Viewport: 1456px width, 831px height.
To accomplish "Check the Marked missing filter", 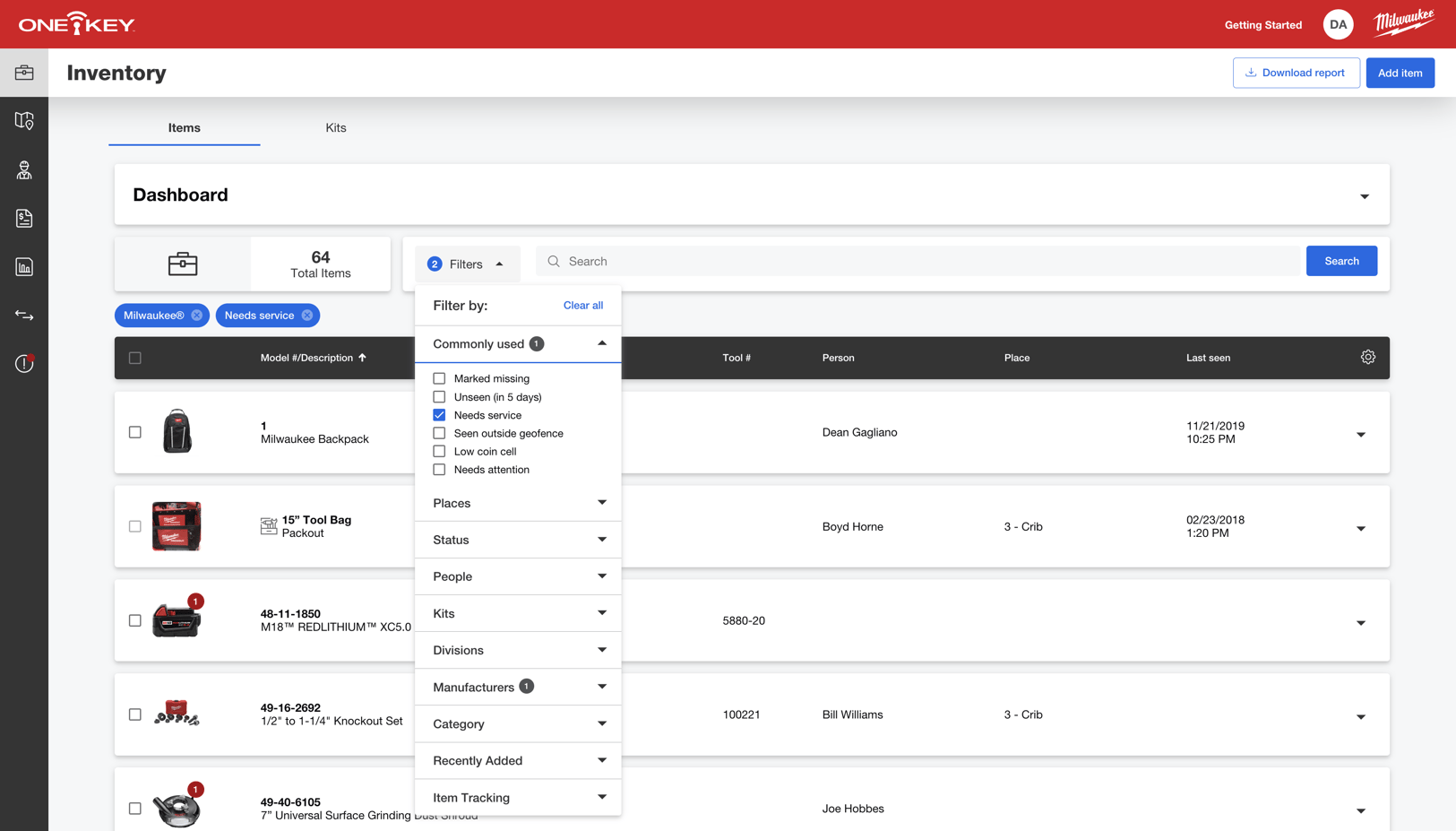I will pos(439,378).
